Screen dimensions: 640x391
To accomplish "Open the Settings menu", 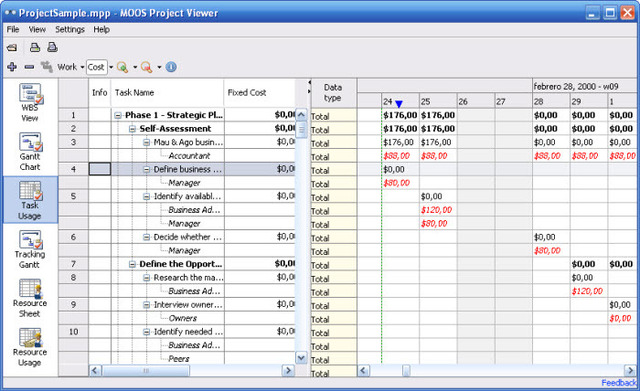I will pyautogui.click(x=70, y=29).
